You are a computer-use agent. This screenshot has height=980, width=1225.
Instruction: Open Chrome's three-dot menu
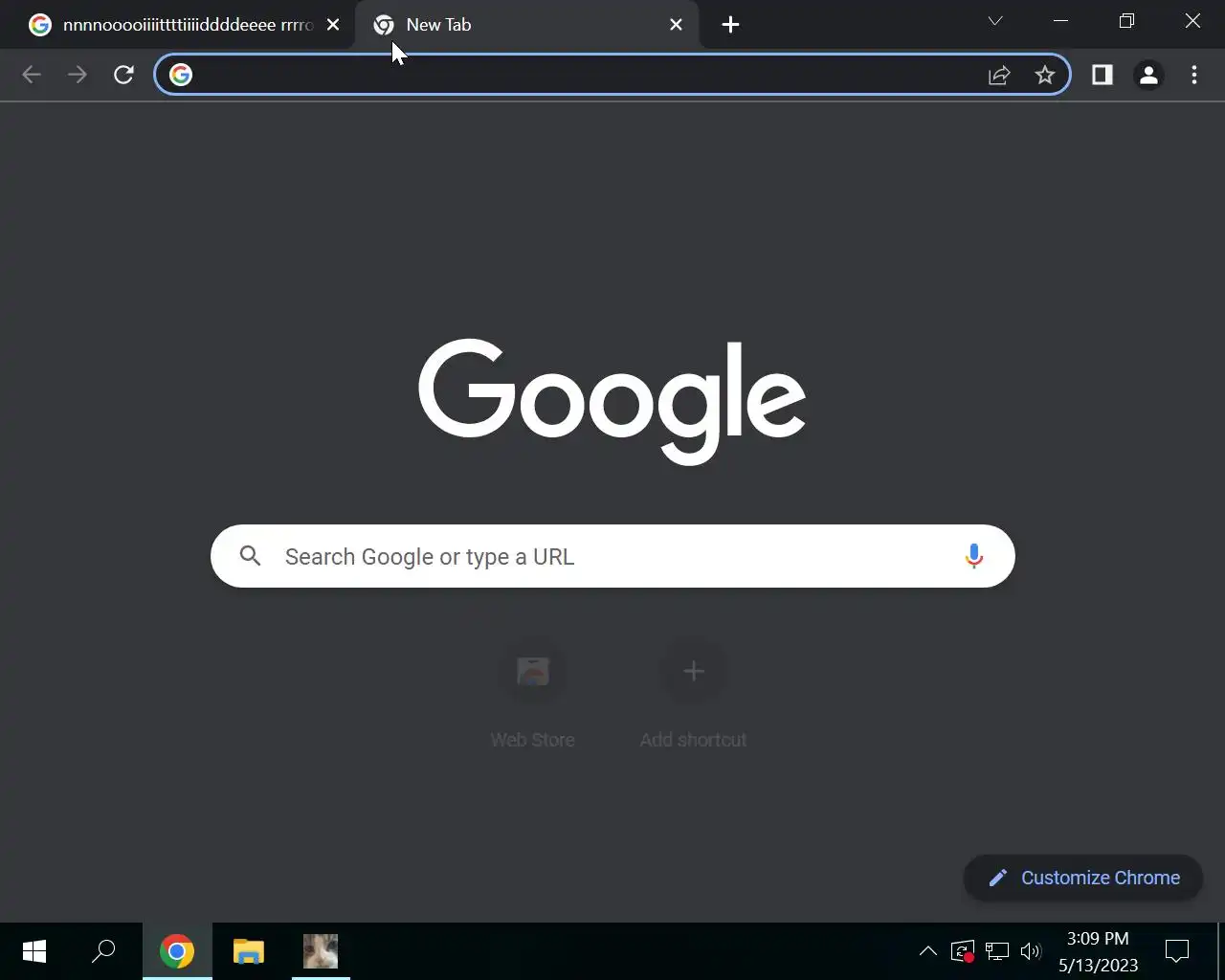[1194, 75]
